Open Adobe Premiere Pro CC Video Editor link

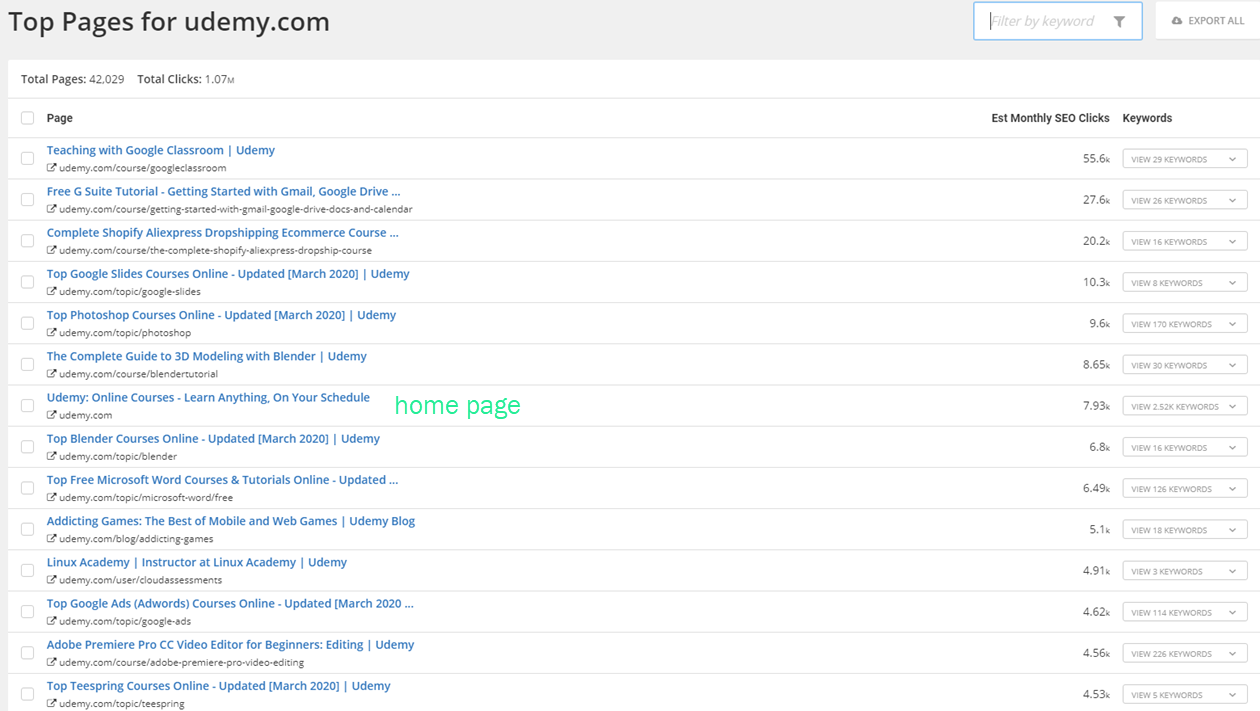[x=230, y=645]
